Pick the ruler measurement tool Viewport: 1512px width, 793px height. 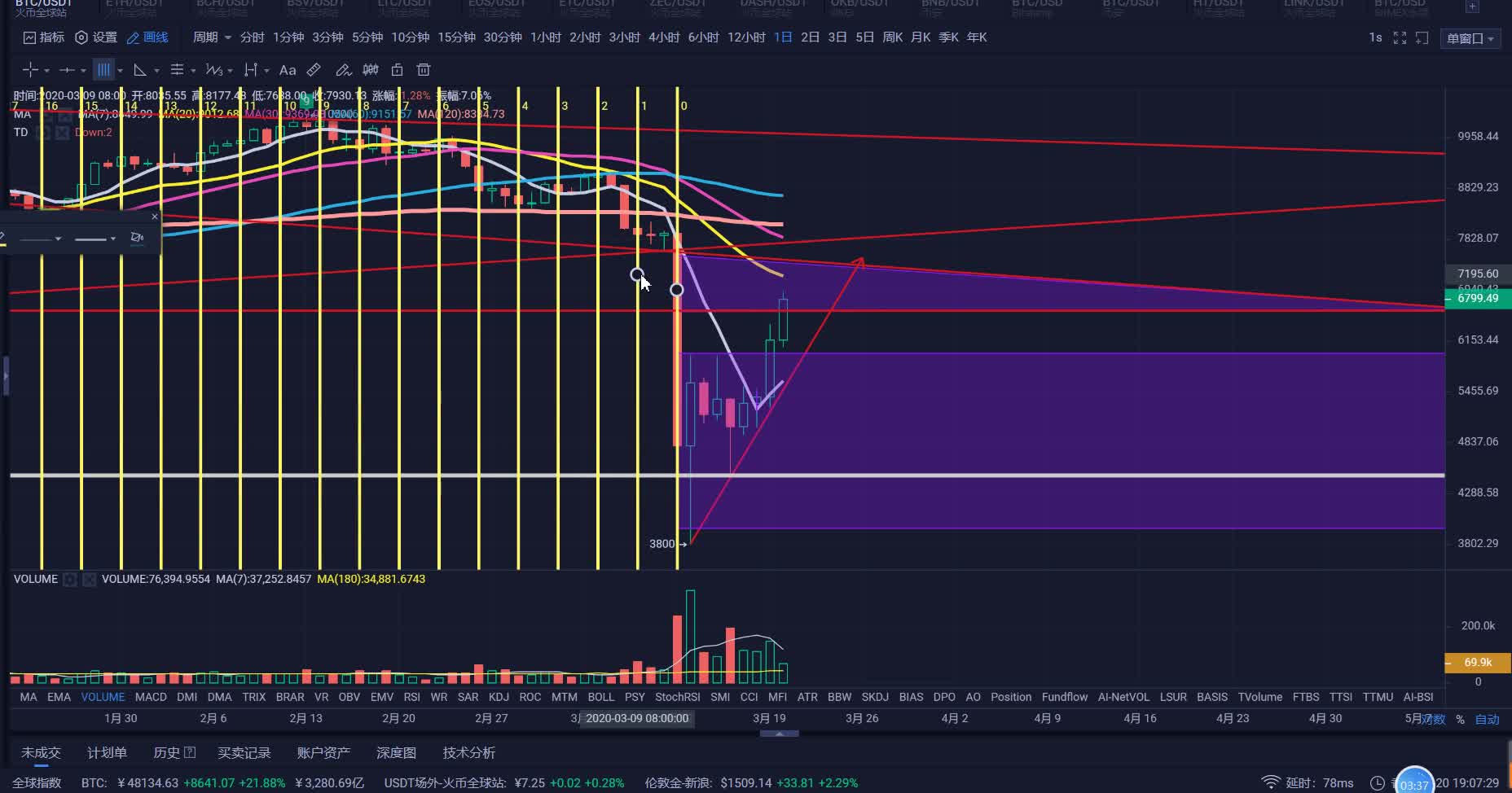click(x=314, y=70)
